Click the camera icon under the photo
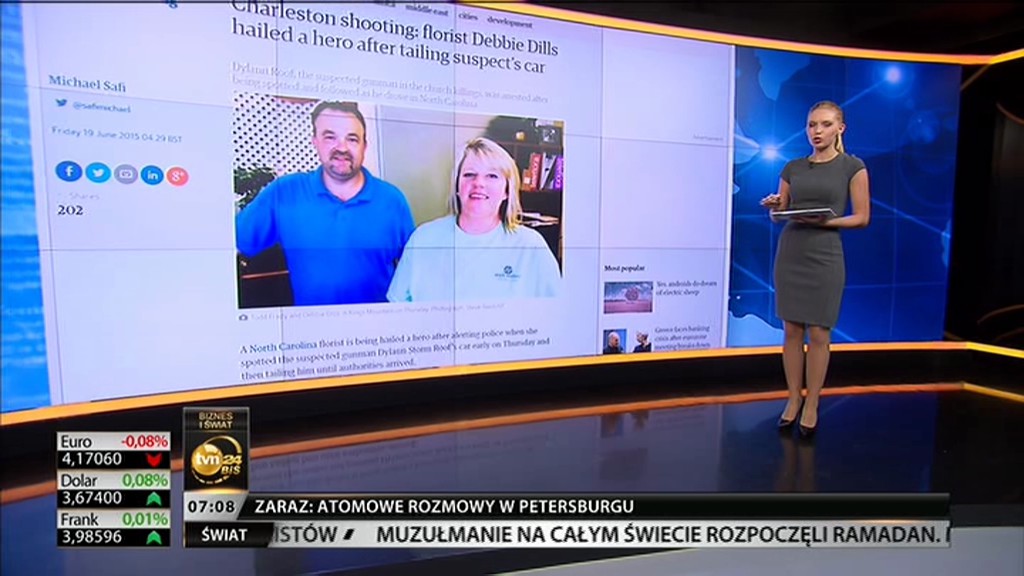This screenshot has height=576, width=1024. pos(243,317)
